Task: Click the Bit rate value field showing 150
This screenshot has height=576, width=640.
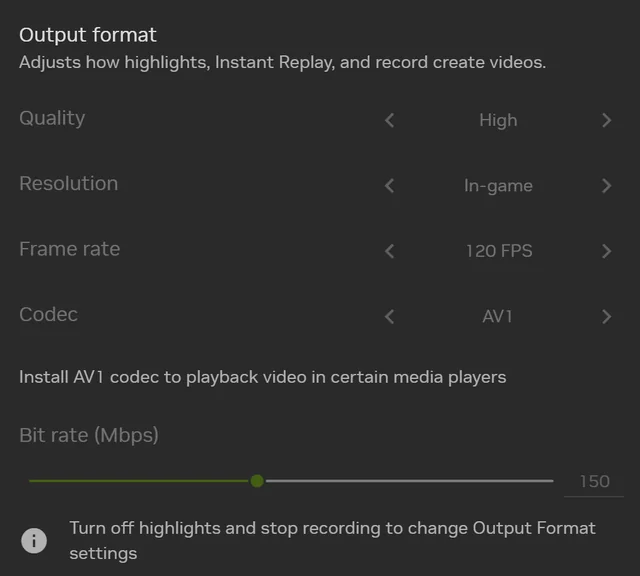Action: (594, 482)
